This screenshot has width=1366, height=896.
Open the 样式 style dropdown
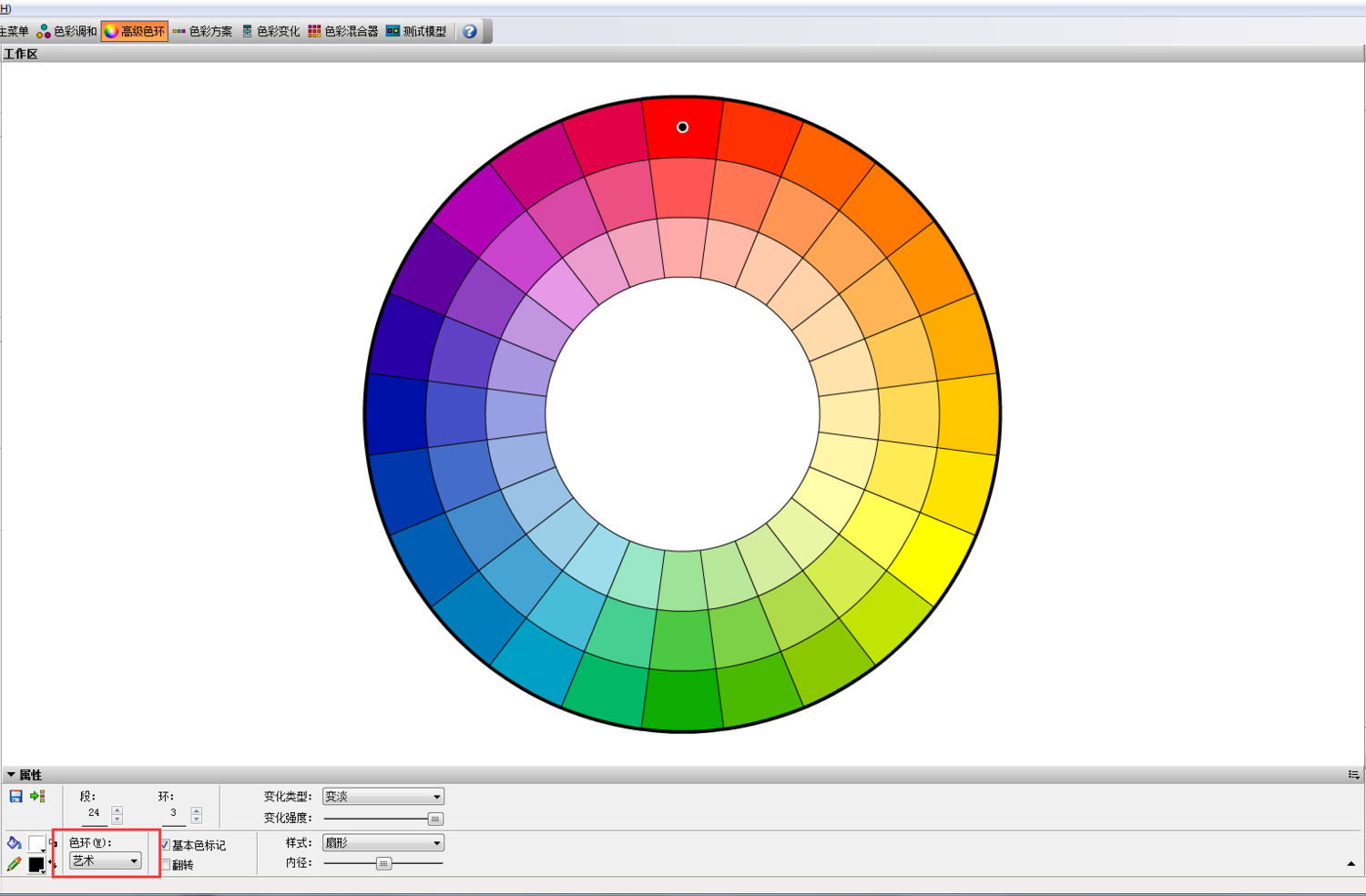382,843
